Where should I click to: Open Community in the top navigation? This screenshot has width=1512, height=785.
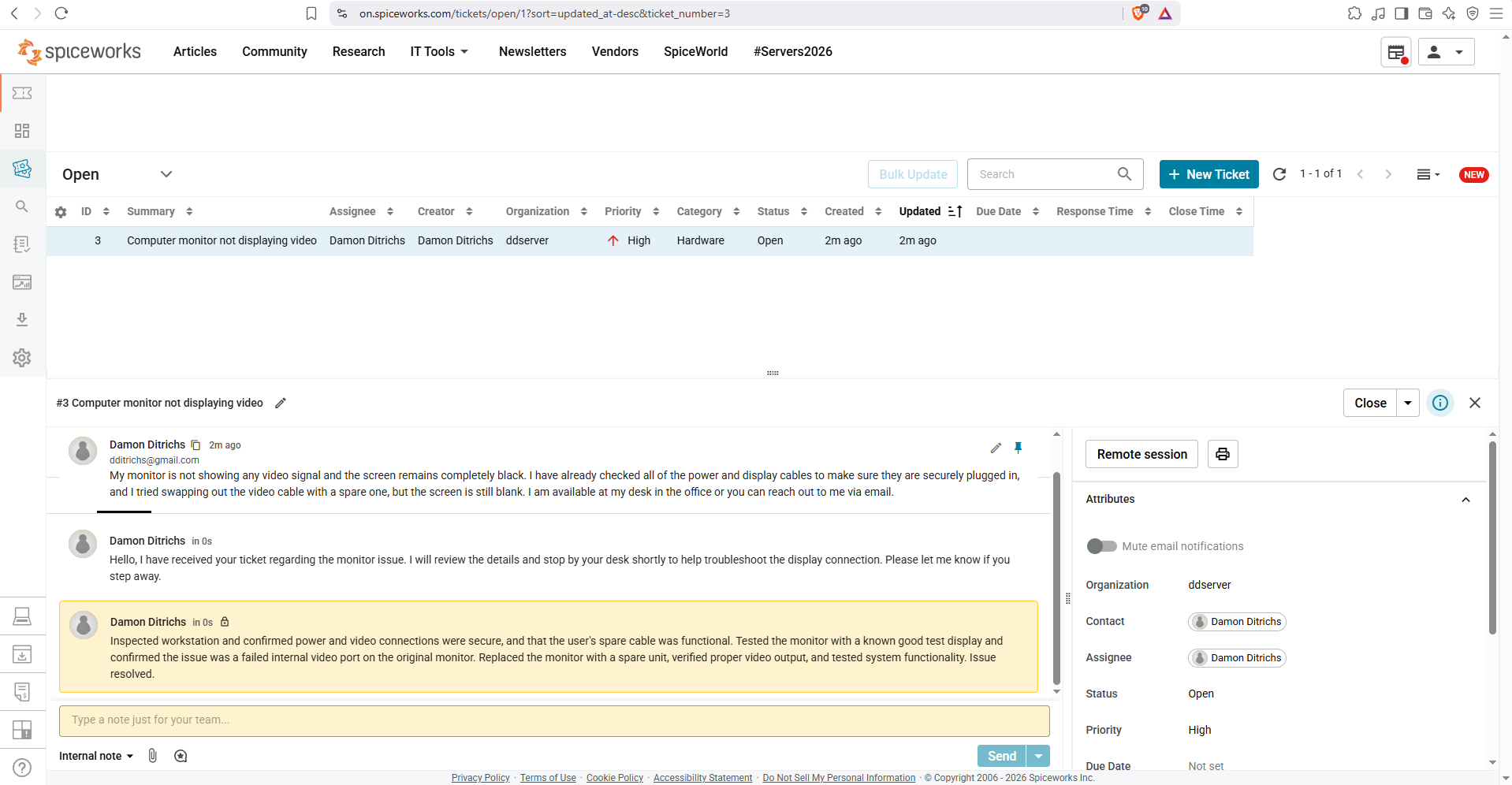click(x=274, y=51)
